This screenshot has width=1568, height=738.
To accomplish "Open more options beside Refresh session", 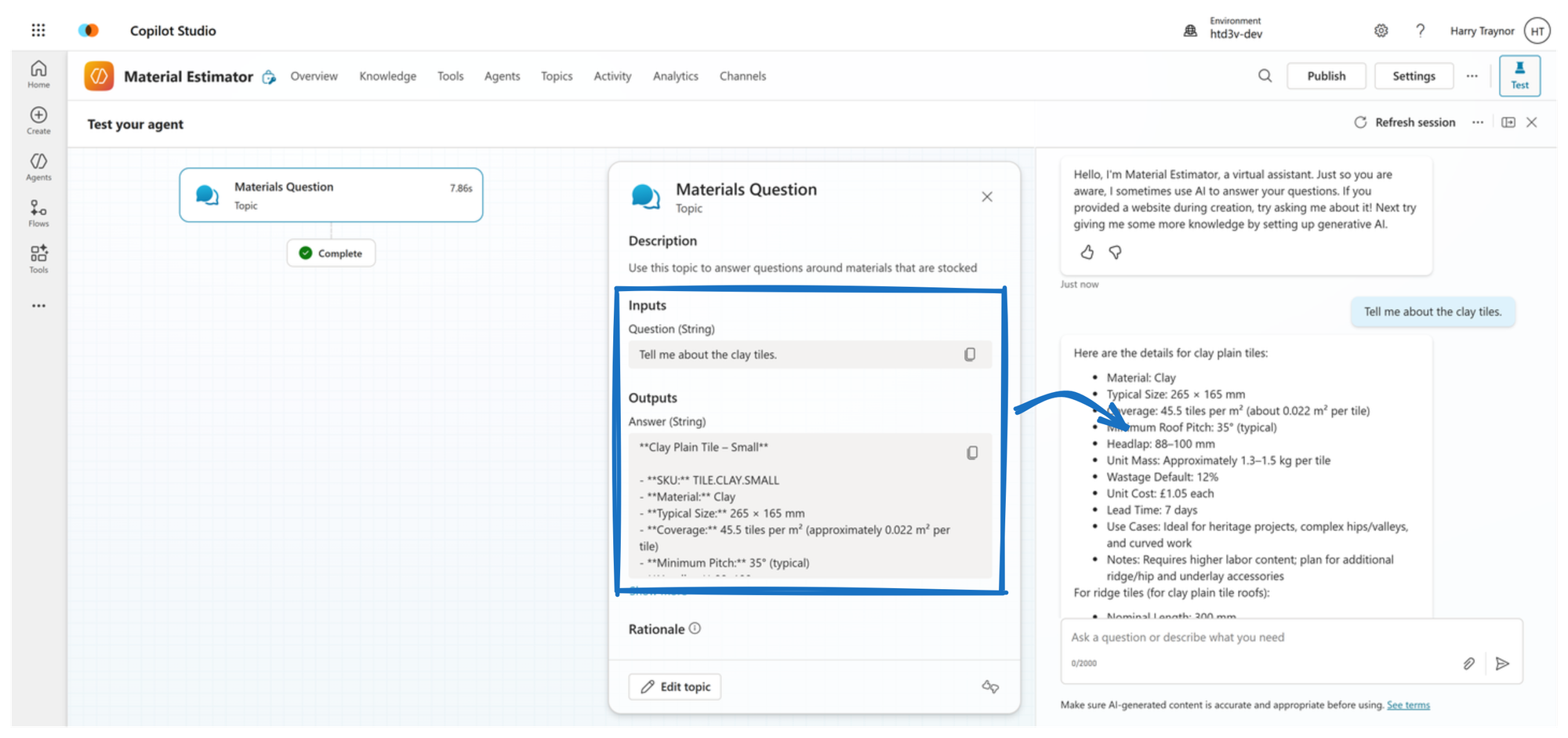I will pyautogui.click(x=1478, y=122).
